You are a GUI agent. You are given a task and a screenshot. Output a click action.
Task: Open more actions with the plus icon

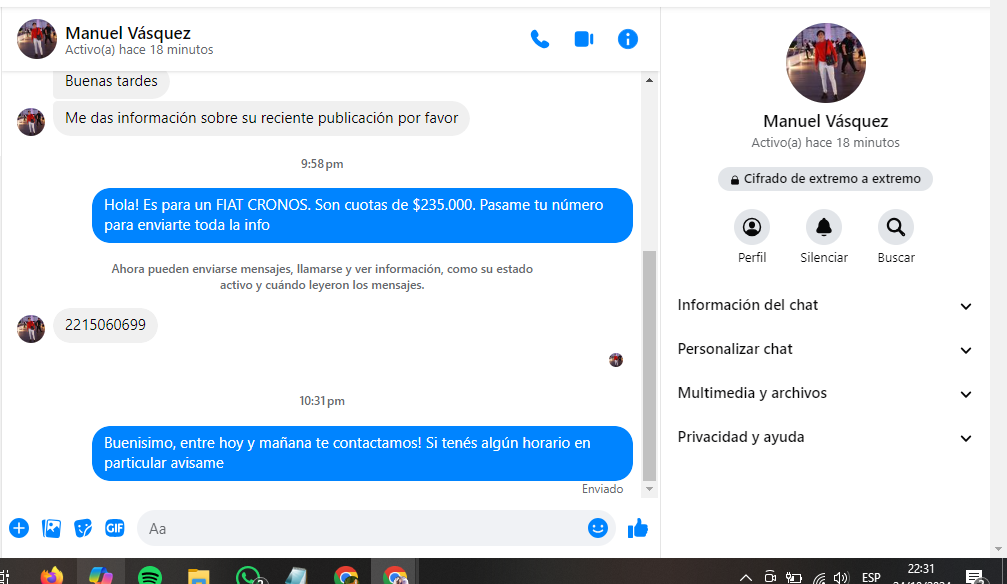(19, 528)
